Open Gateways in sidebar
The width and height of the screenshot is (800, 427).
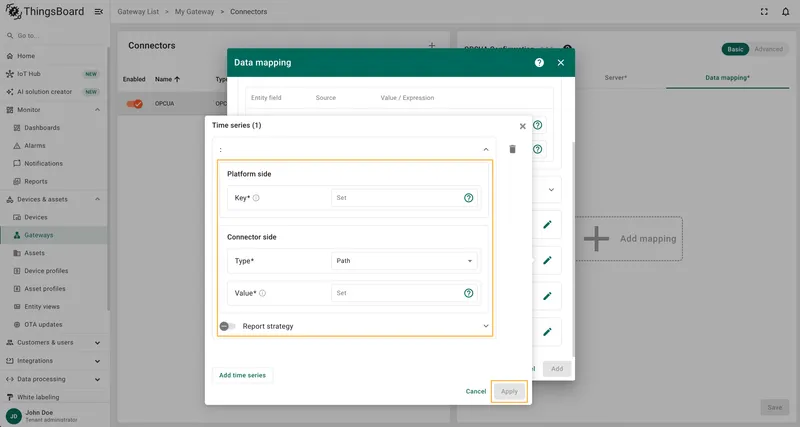(55, 235)
